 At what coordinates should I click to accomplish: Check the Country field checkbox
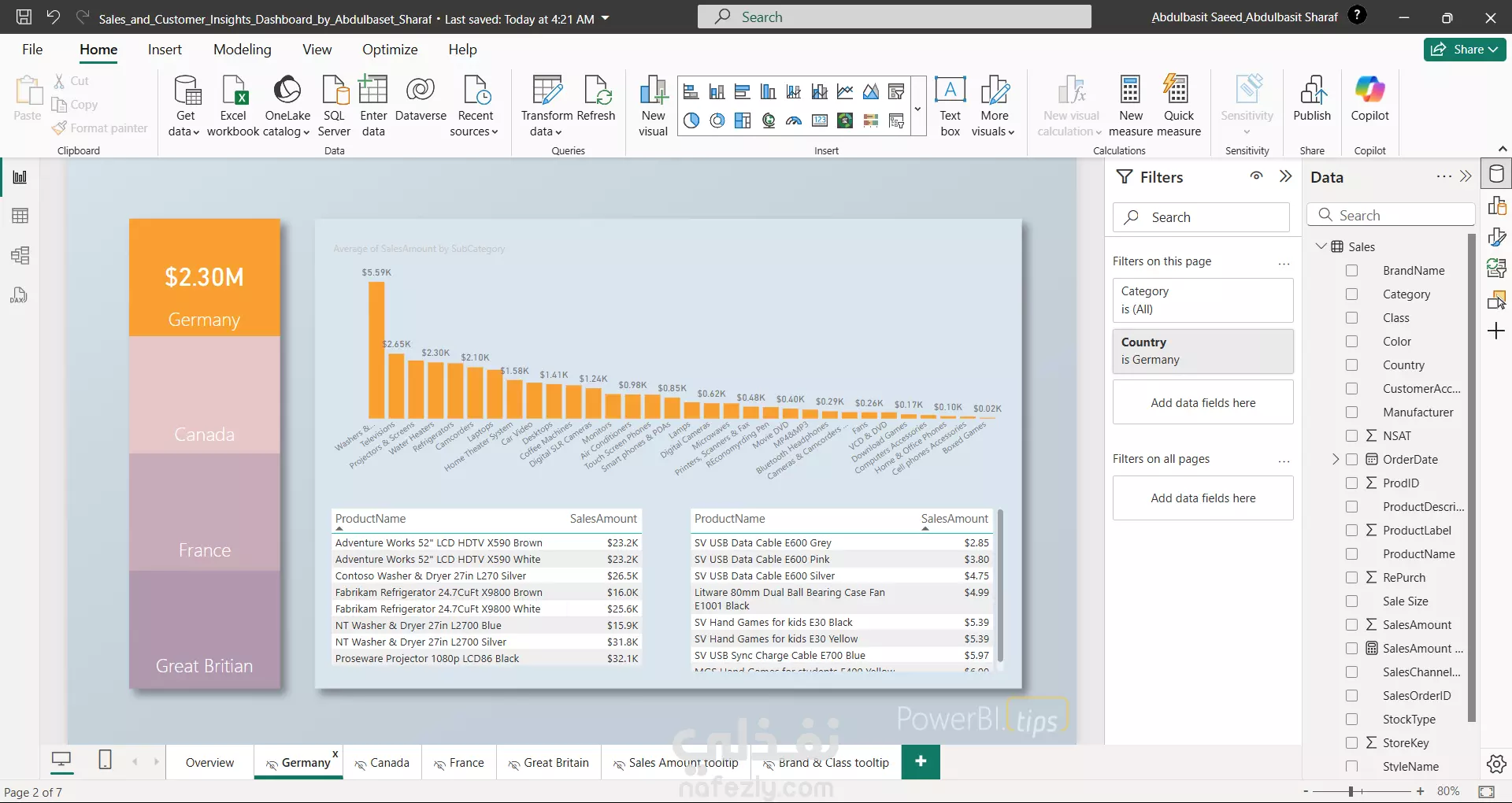tap(1352, 365)
